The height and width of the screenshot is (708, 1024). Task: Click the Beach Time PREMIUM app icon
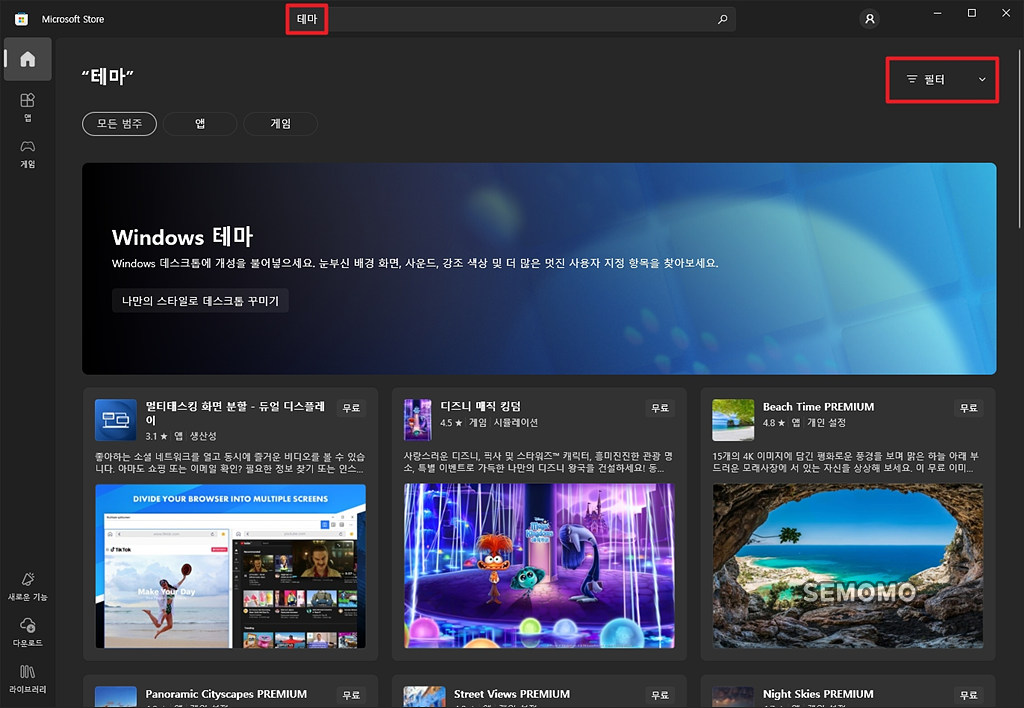tap(733, 420)
